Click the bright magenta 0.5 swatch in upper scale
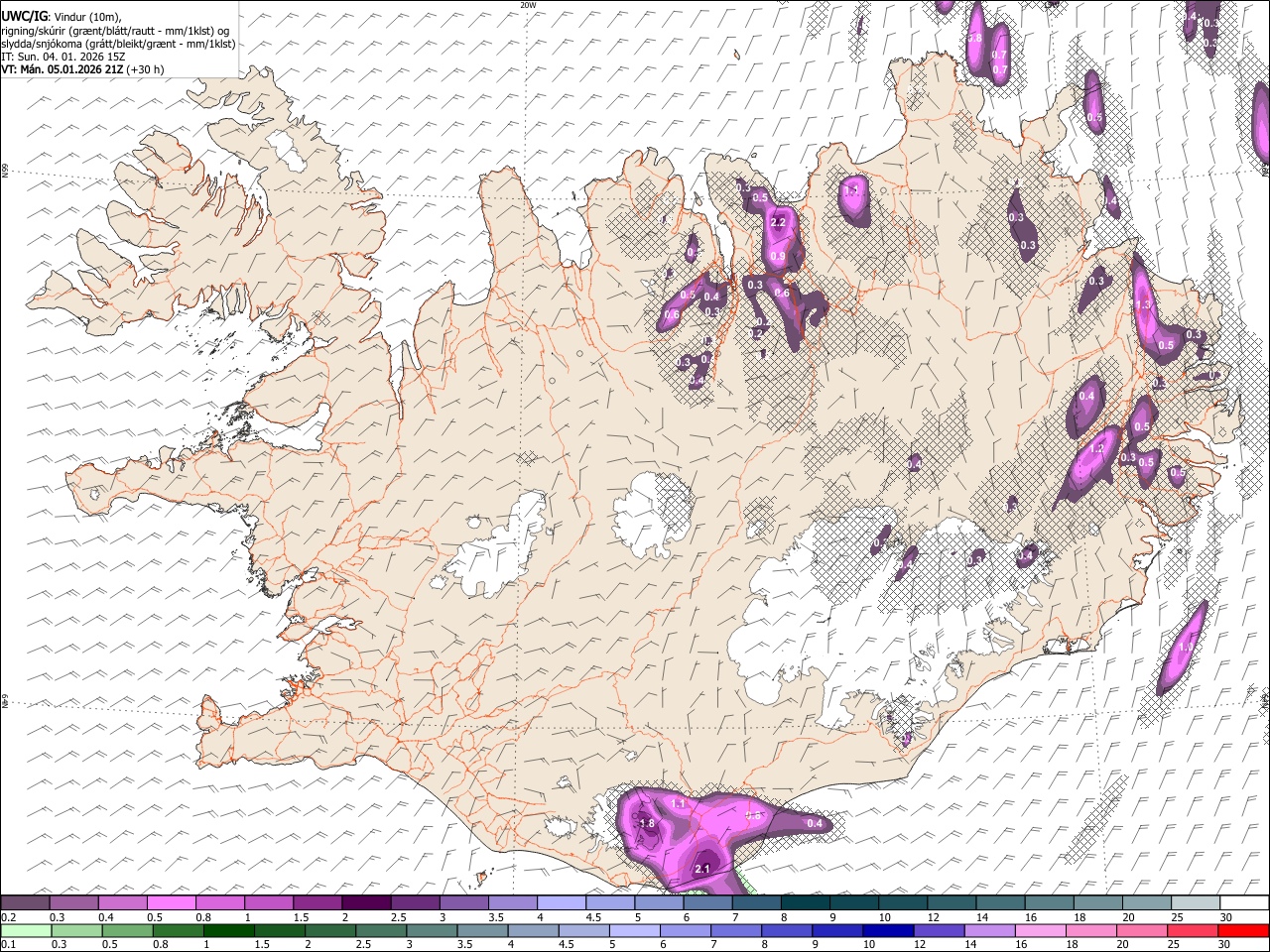Image resolution: width=1270 pixels, height=952 pixels. point(171,903)
